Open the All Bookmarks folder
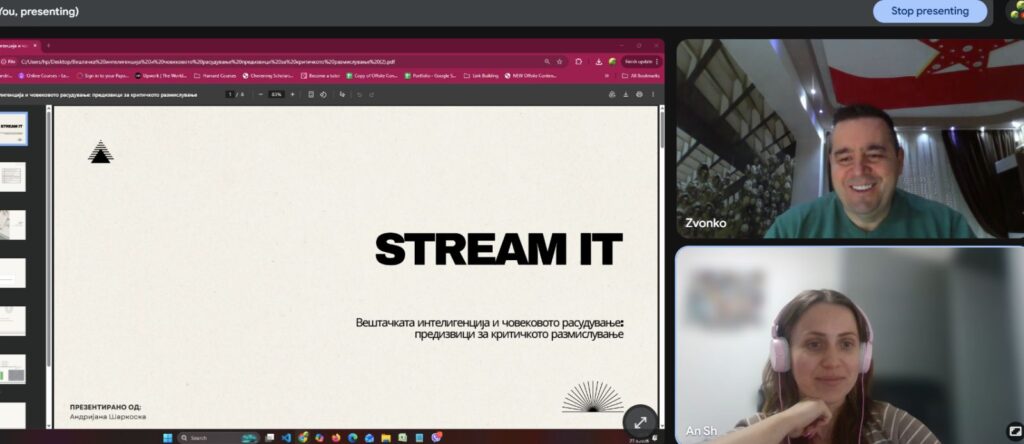This screenshot has height=444, width=1024. [x=638, y=75]
